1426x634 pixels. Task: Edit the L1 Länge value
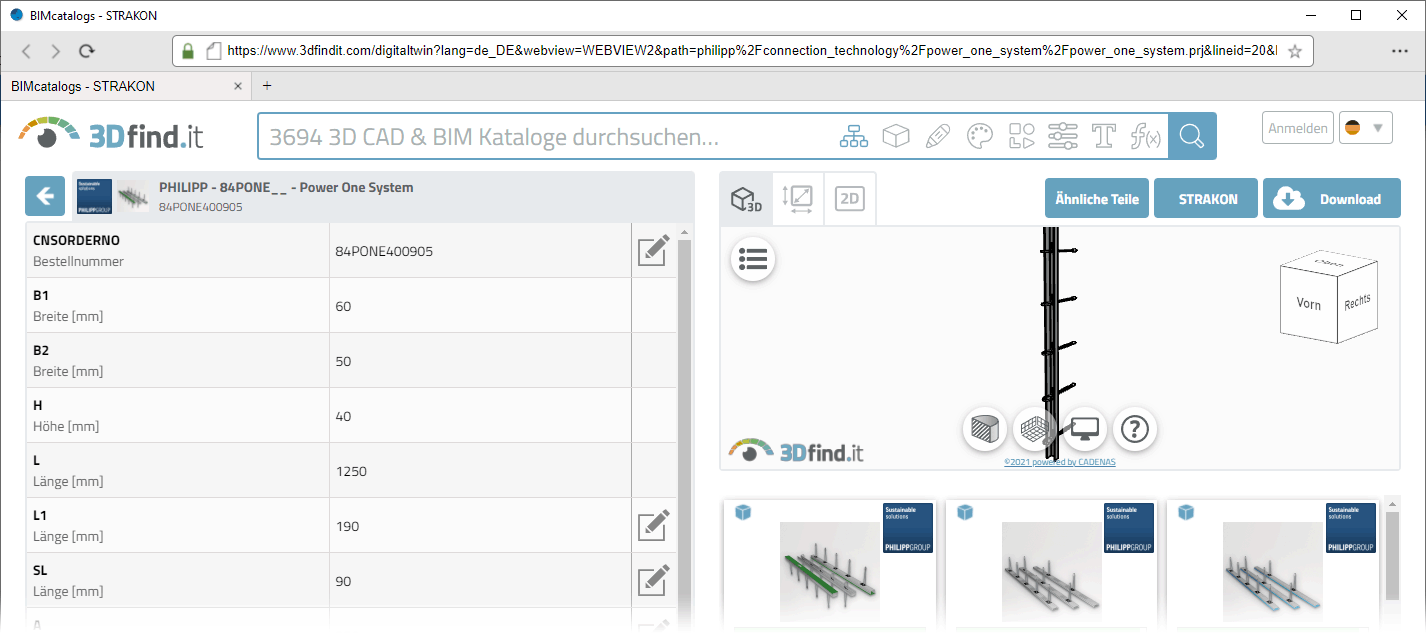[x=653, y=525]
